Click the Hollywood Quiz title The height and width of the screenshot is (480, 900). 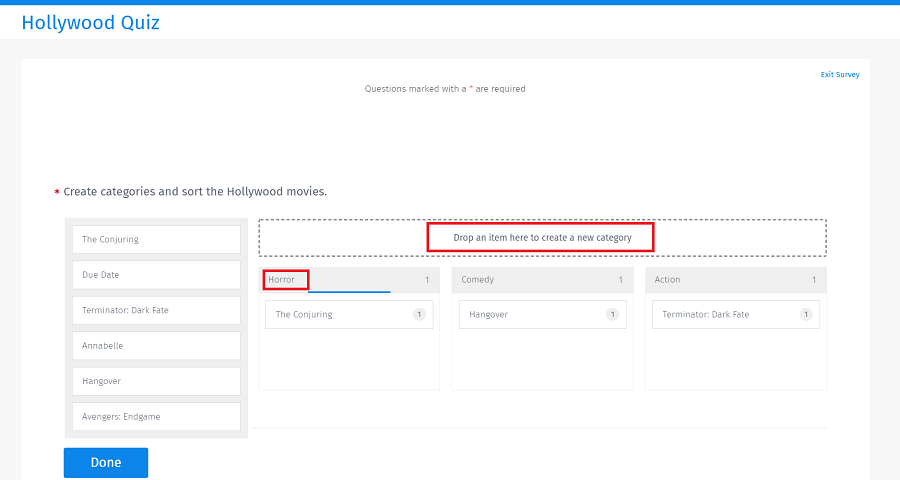(x=90, y=22)
